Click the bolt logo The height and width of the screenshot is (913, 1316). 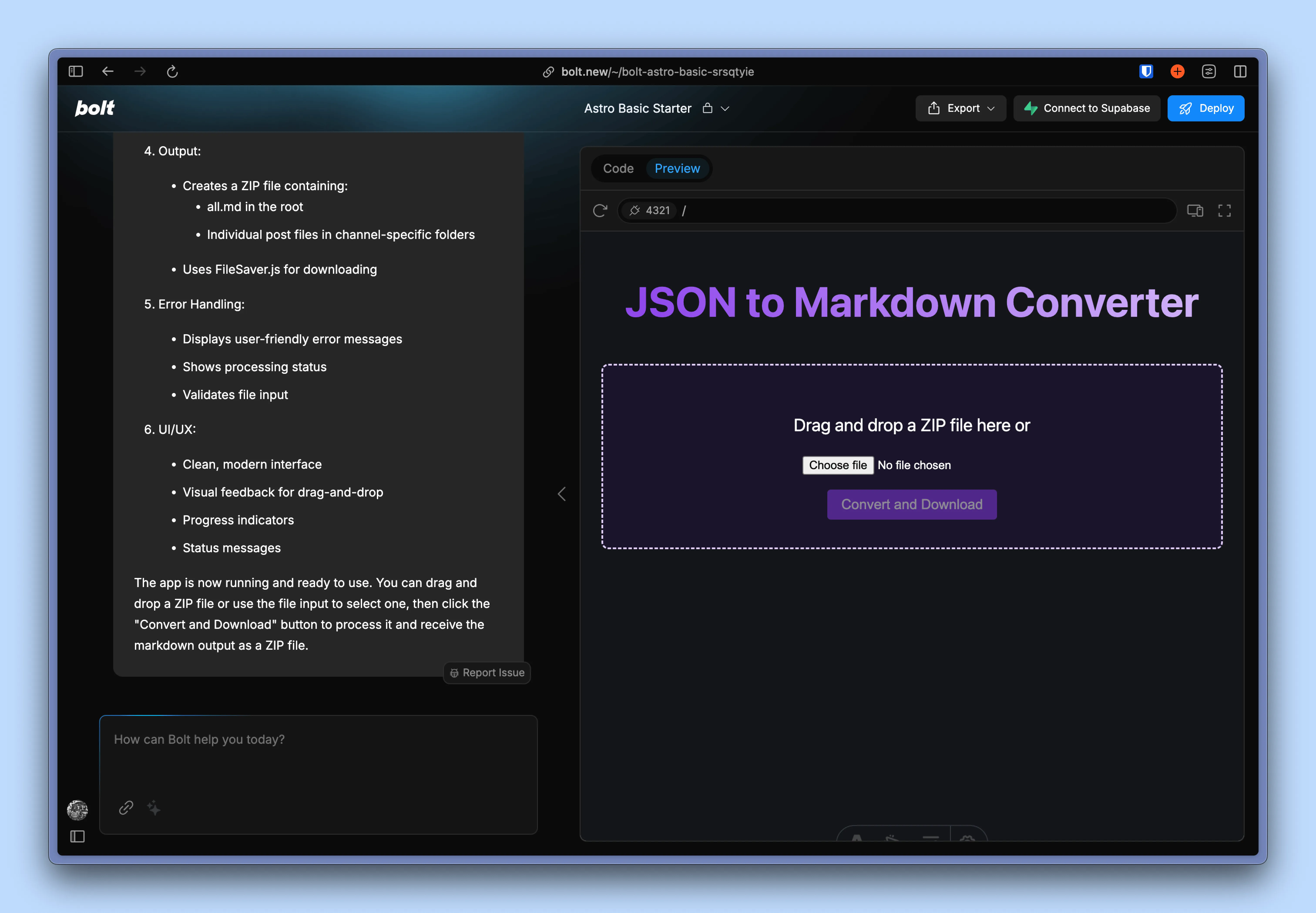pyautogui.click(x=95, y=108)
